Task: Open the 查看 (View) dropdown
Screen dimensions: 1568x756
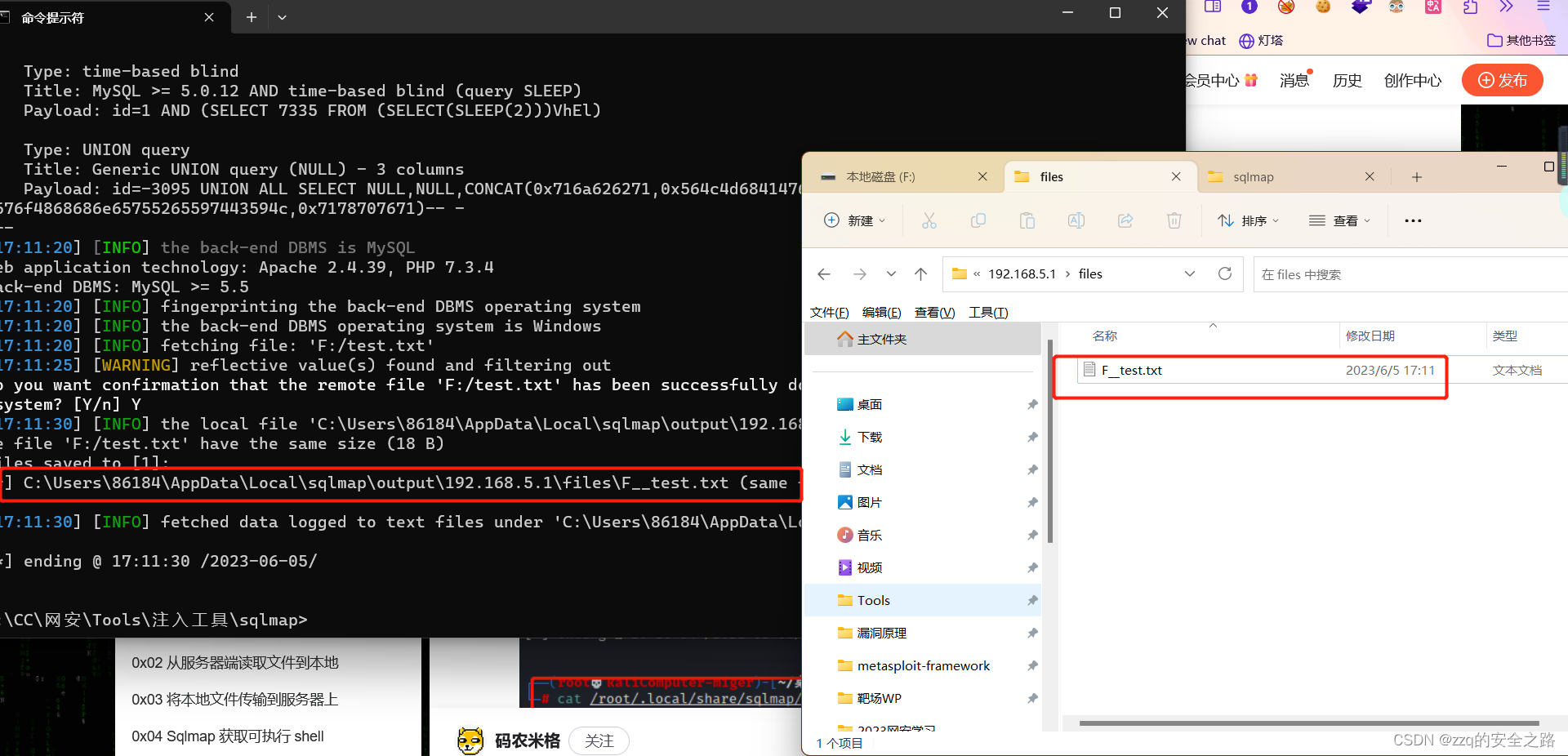Action: 1339,220
